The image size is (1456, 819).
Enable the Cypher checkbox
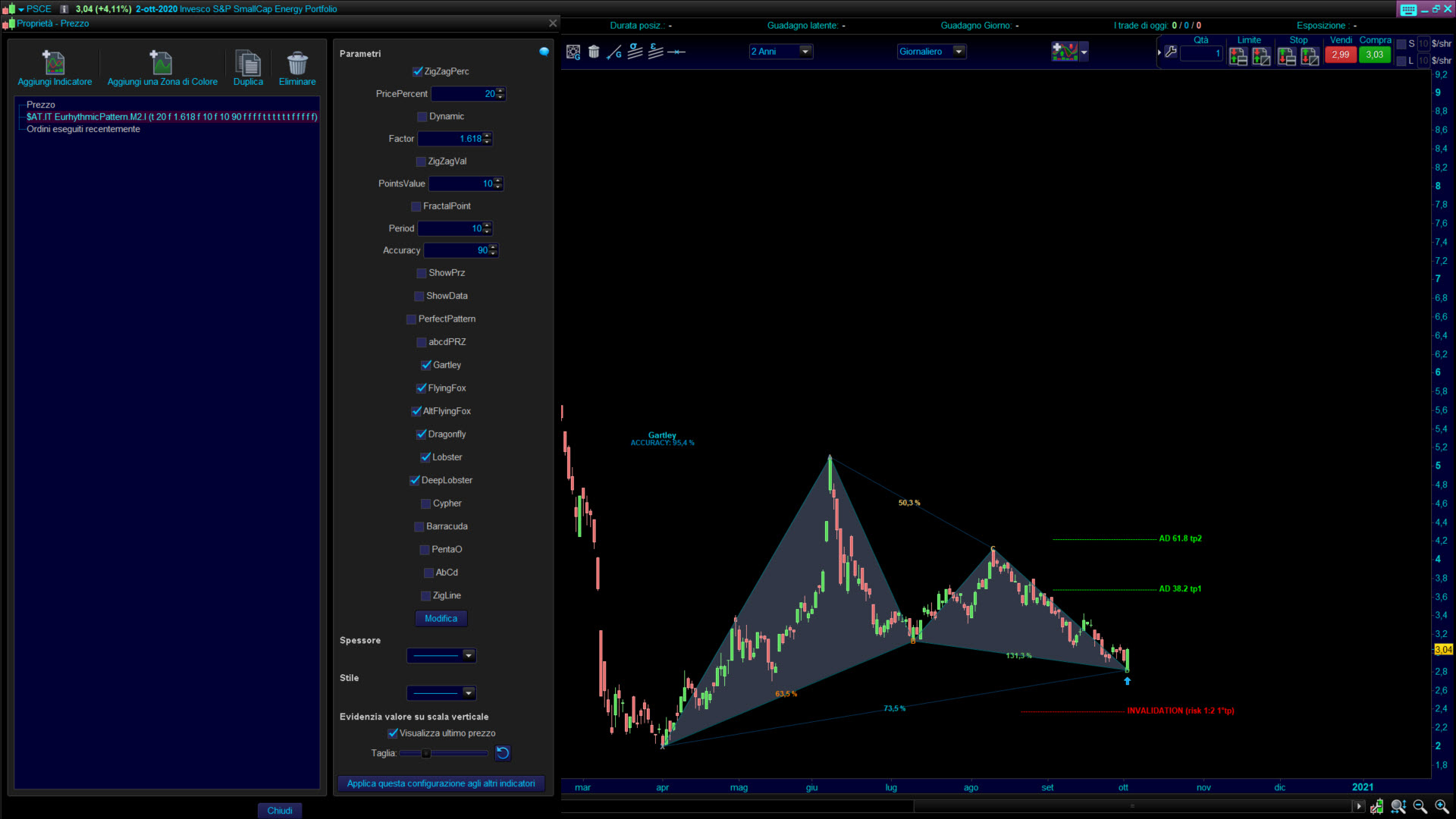[x=425, y=504]
